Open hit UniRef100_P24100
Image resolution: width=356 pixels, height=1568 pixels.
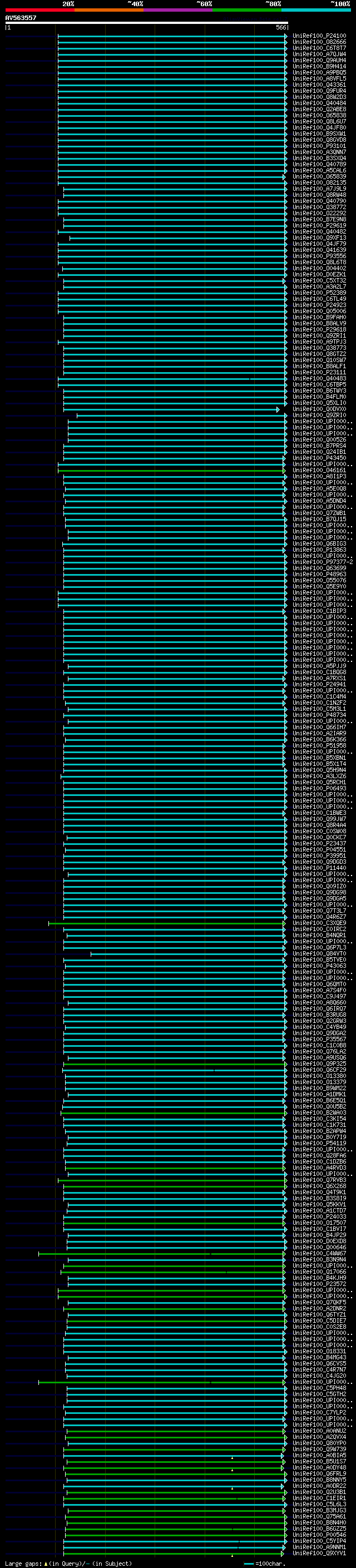click(x=319, y=36)
